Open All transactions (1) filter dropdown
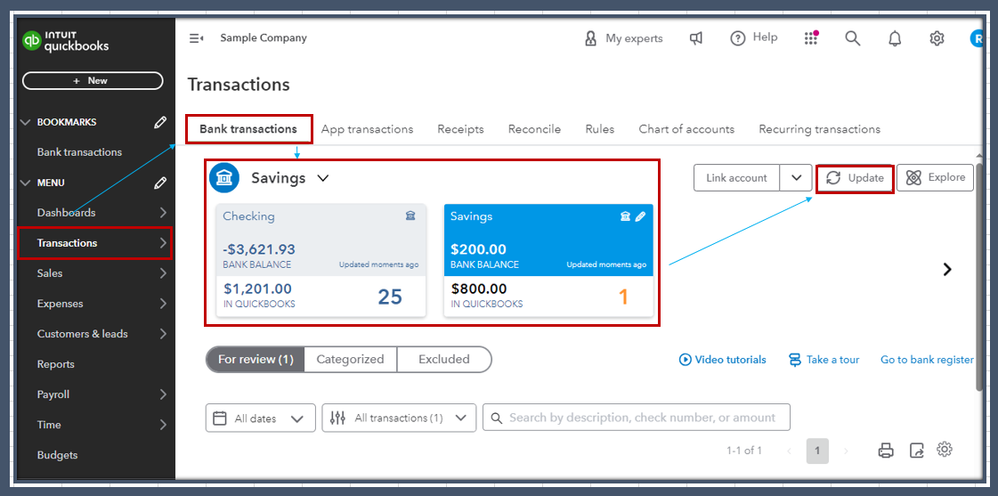This screenshot has width=998, height=496. (x=399, y=418)
